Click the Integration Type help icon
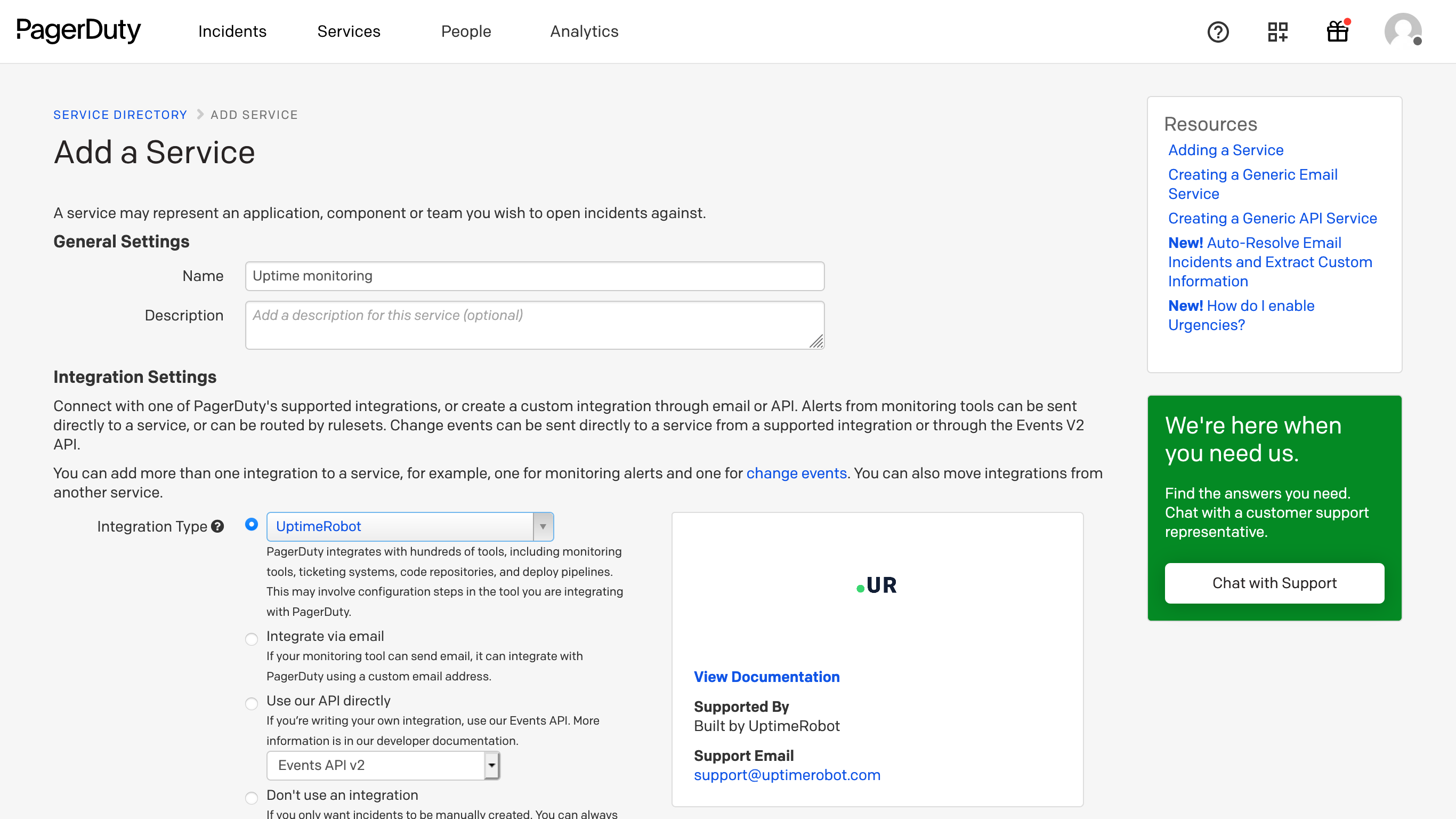The image size is (1456, 819). pos(217,527)
